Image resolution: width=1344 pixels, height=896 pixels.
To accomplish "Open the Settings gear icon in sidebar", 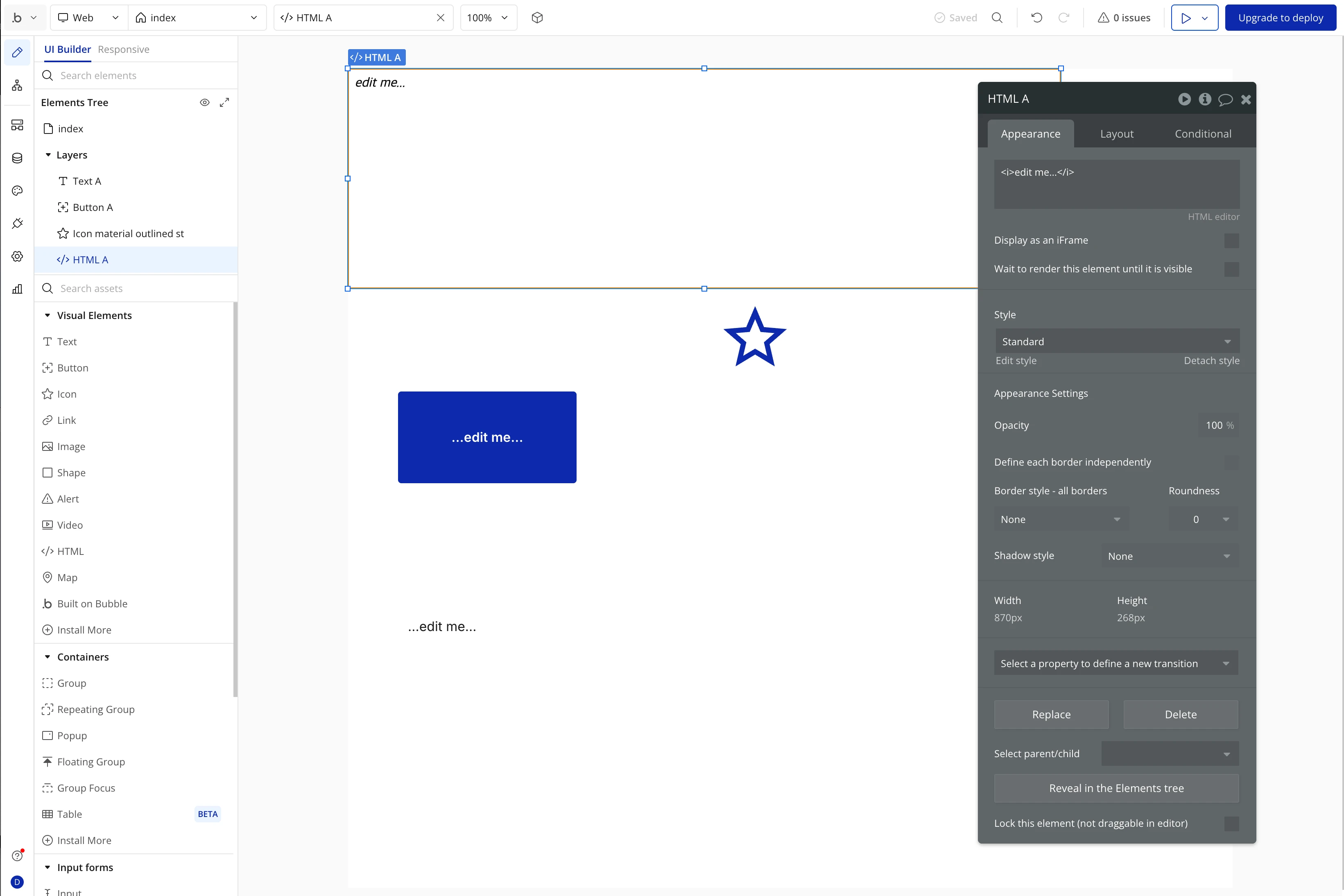I will (17, 257).
